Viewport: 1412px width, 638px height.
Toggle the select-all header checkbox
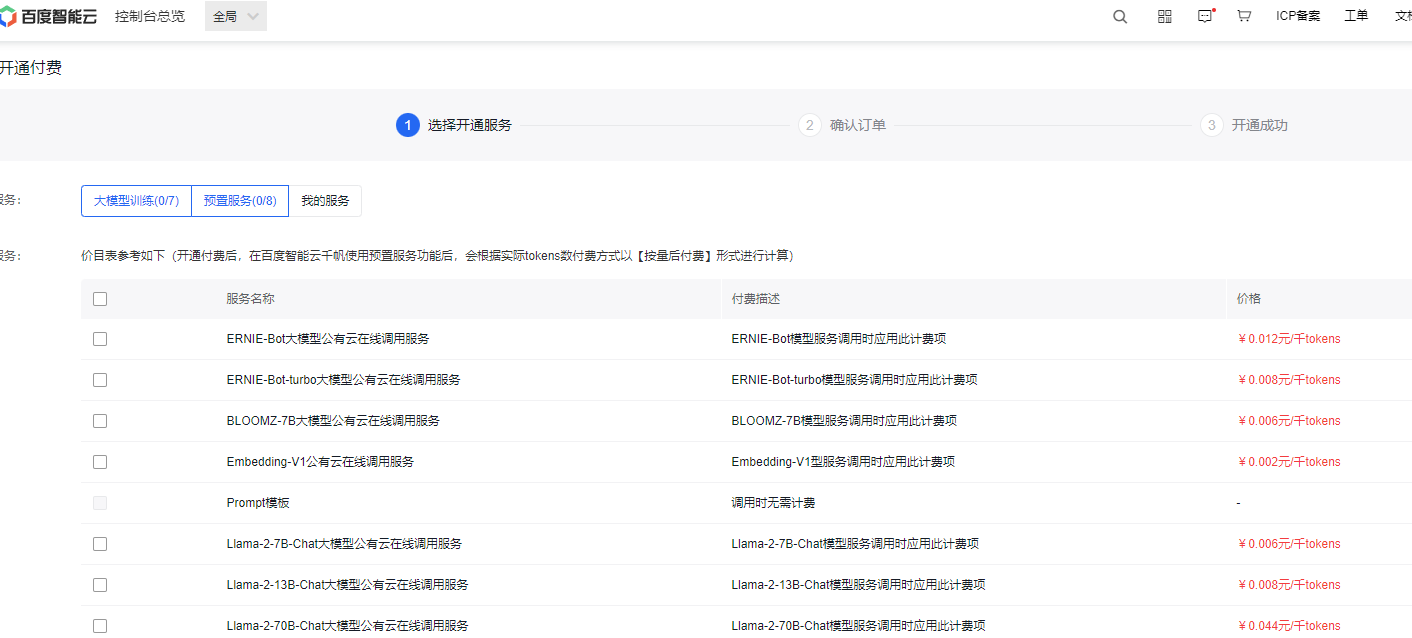100,299
